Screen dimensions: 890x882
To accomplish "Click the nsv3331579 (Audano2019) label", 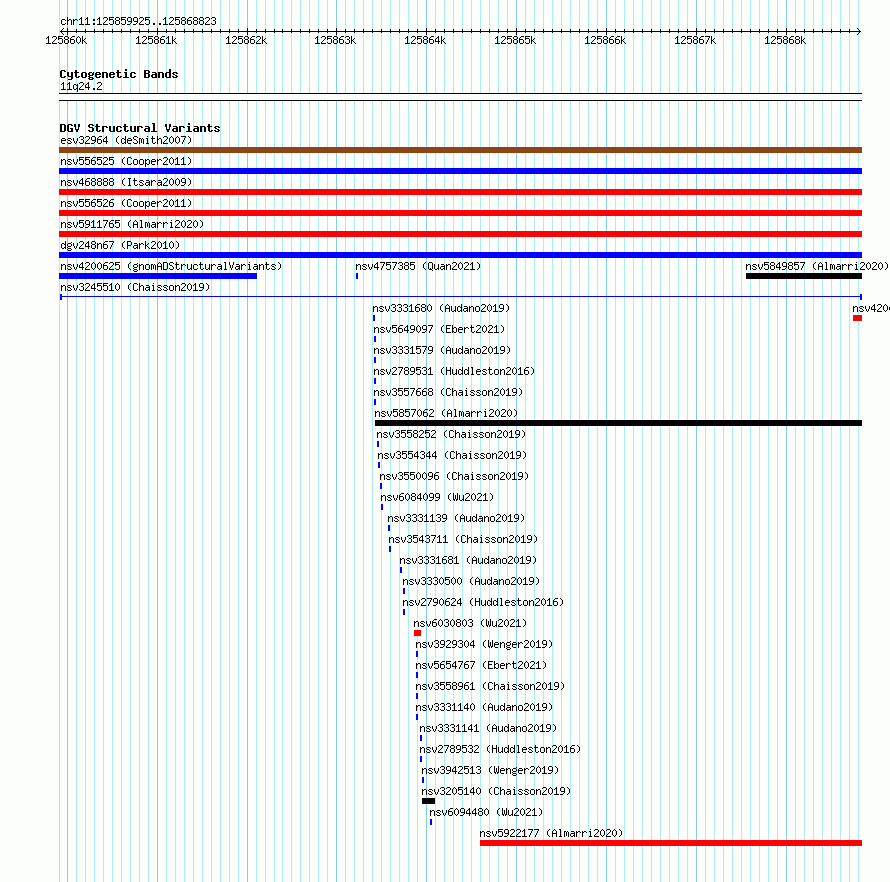I will pos(442,350).
